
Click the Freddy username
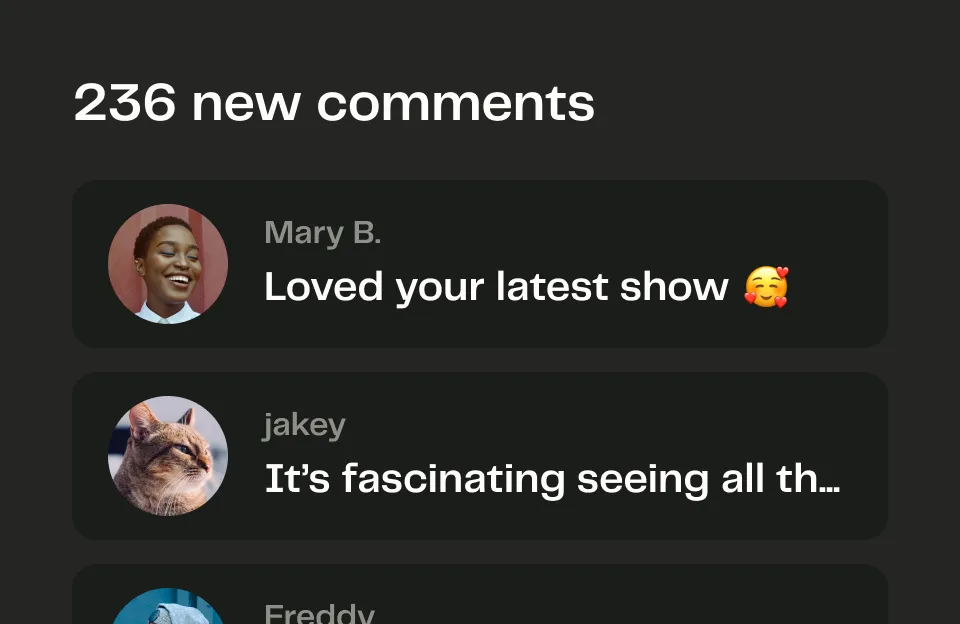[x=319, y=613]
